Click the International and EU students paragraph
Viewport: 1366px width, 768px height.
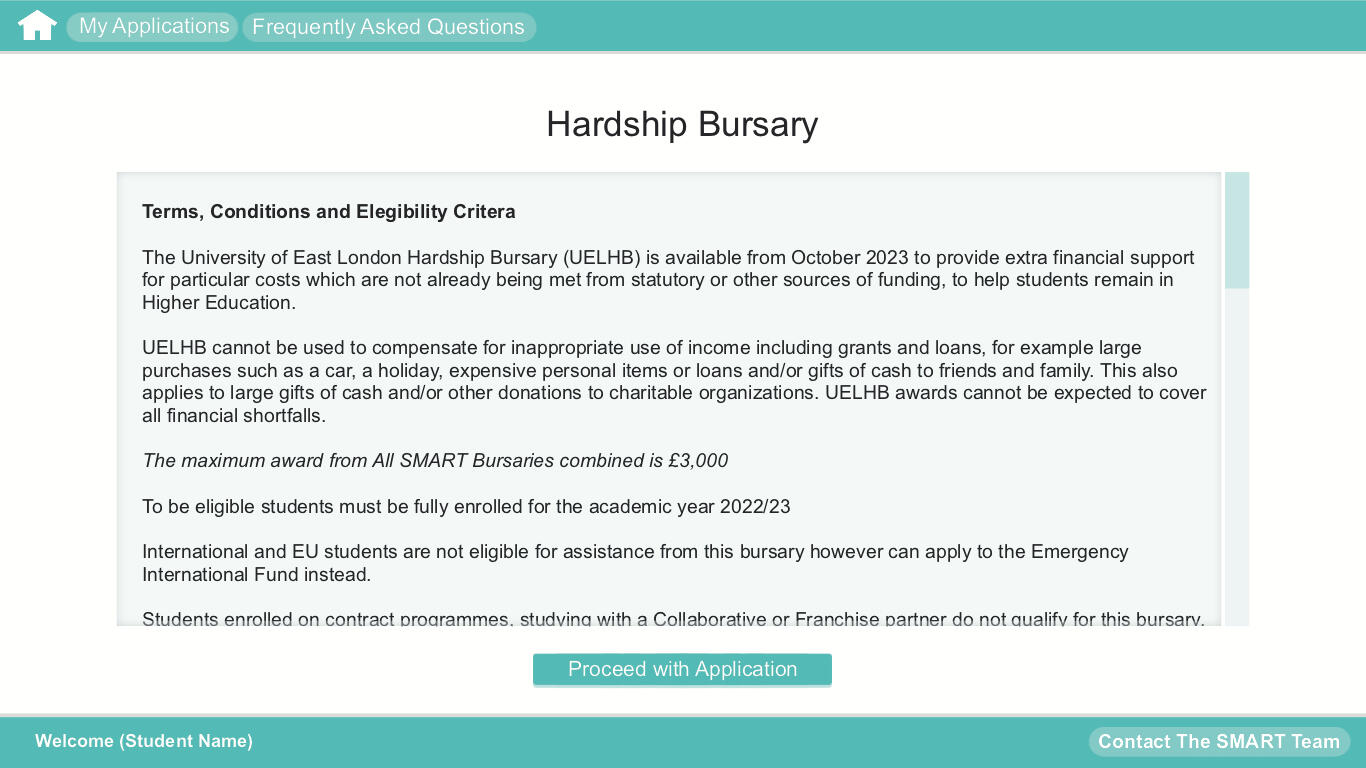click(x=635, y=563)
